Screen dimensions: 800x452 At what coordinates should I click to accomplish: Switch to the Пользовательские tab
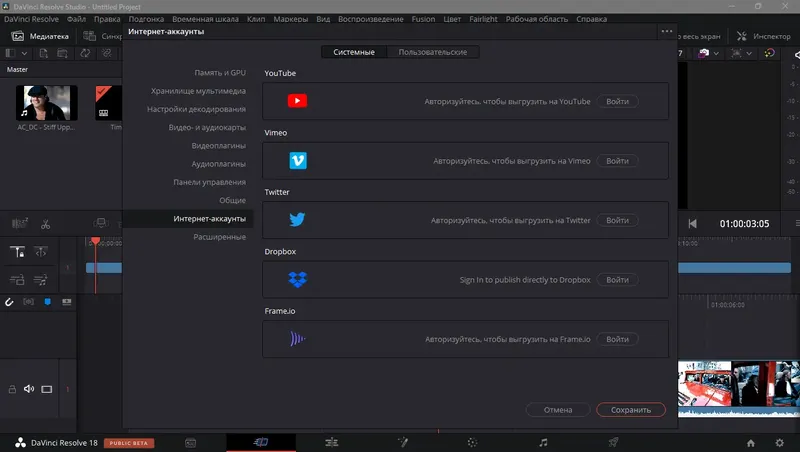[x=433, y=52]
